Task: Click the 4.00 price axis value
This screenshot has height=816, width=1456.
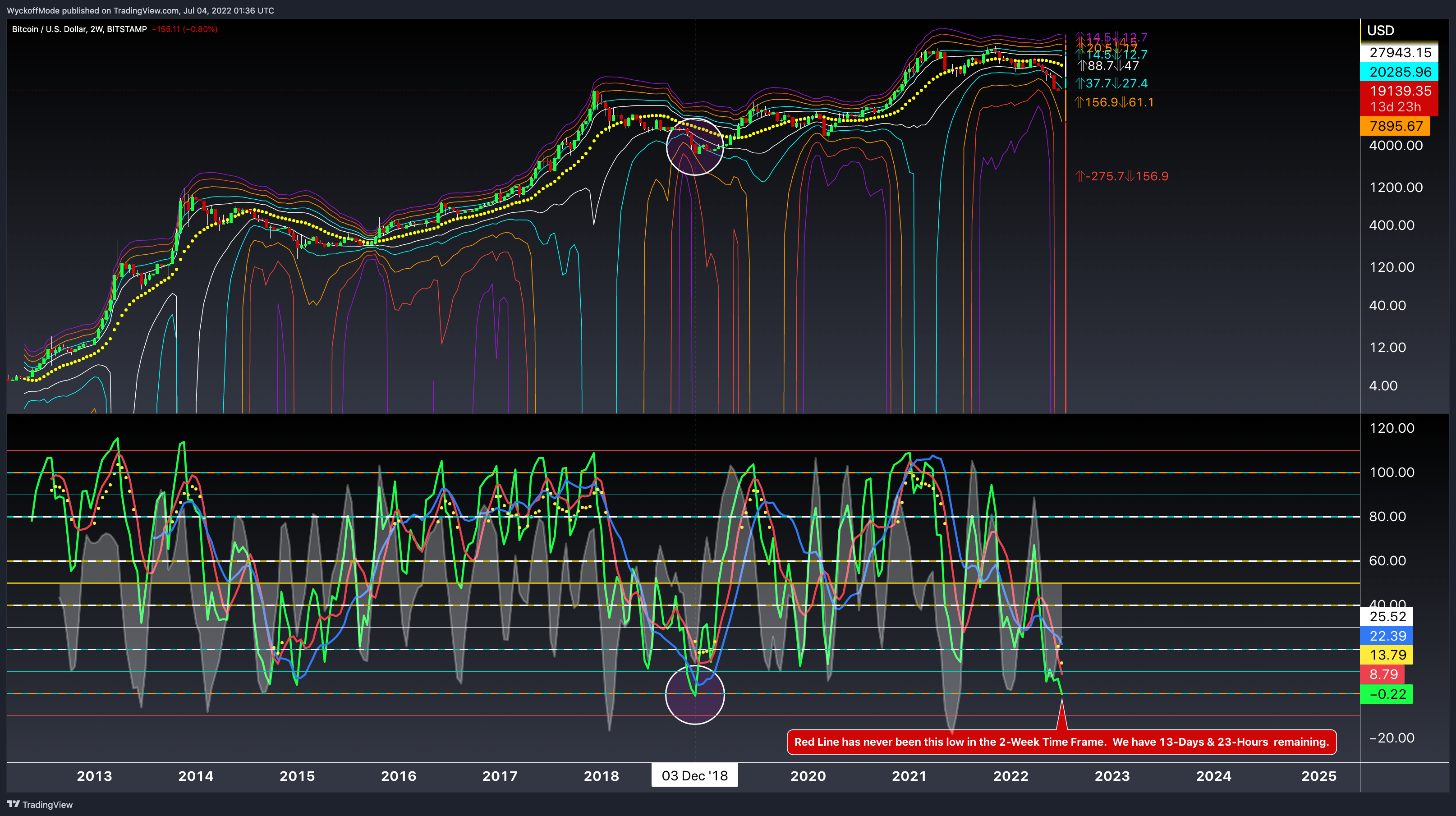Action: click(x=1383, y=385)
